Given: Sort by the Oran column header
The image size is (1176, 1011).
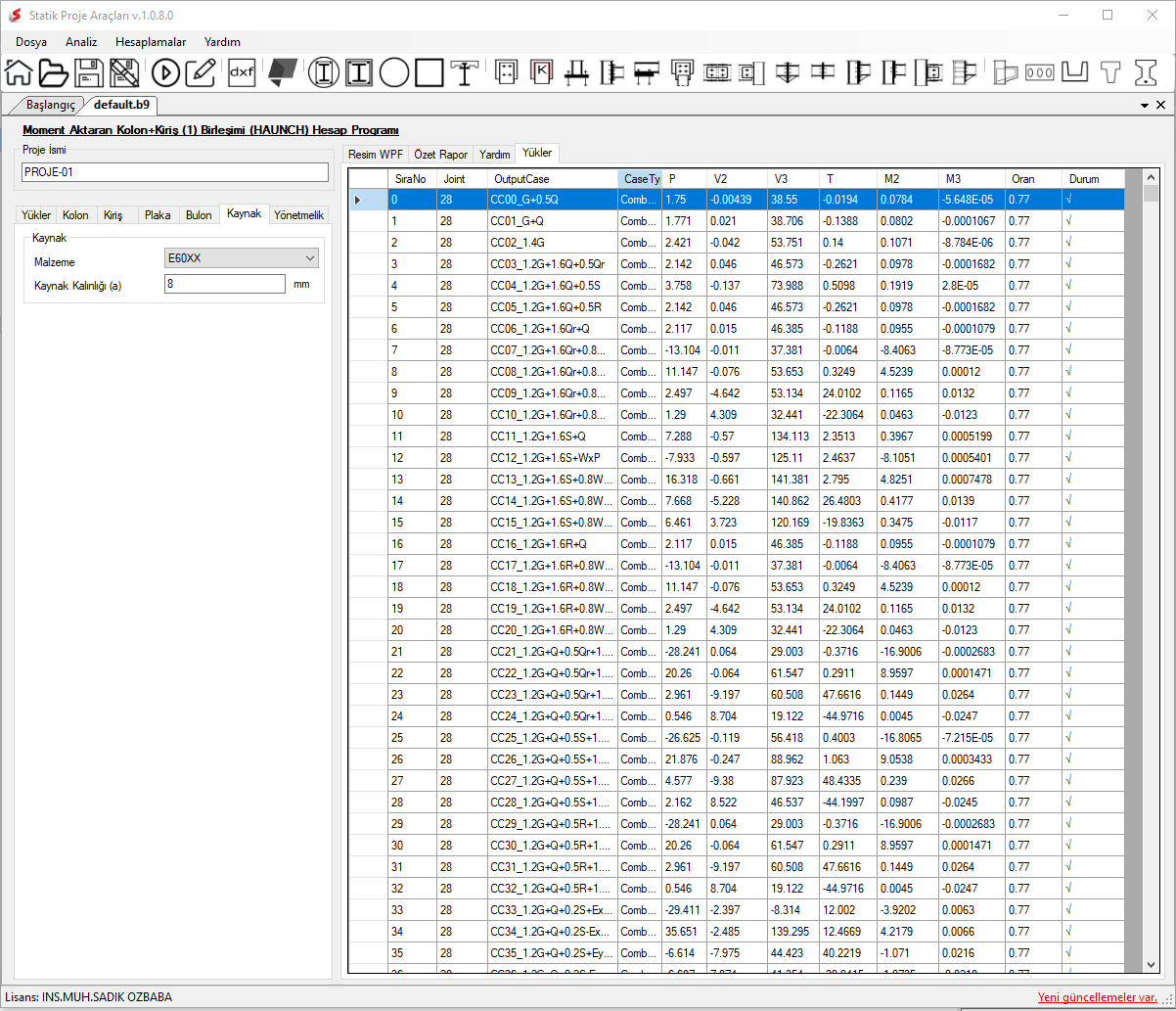Looking at the screenshot, I should [1033, 179].
